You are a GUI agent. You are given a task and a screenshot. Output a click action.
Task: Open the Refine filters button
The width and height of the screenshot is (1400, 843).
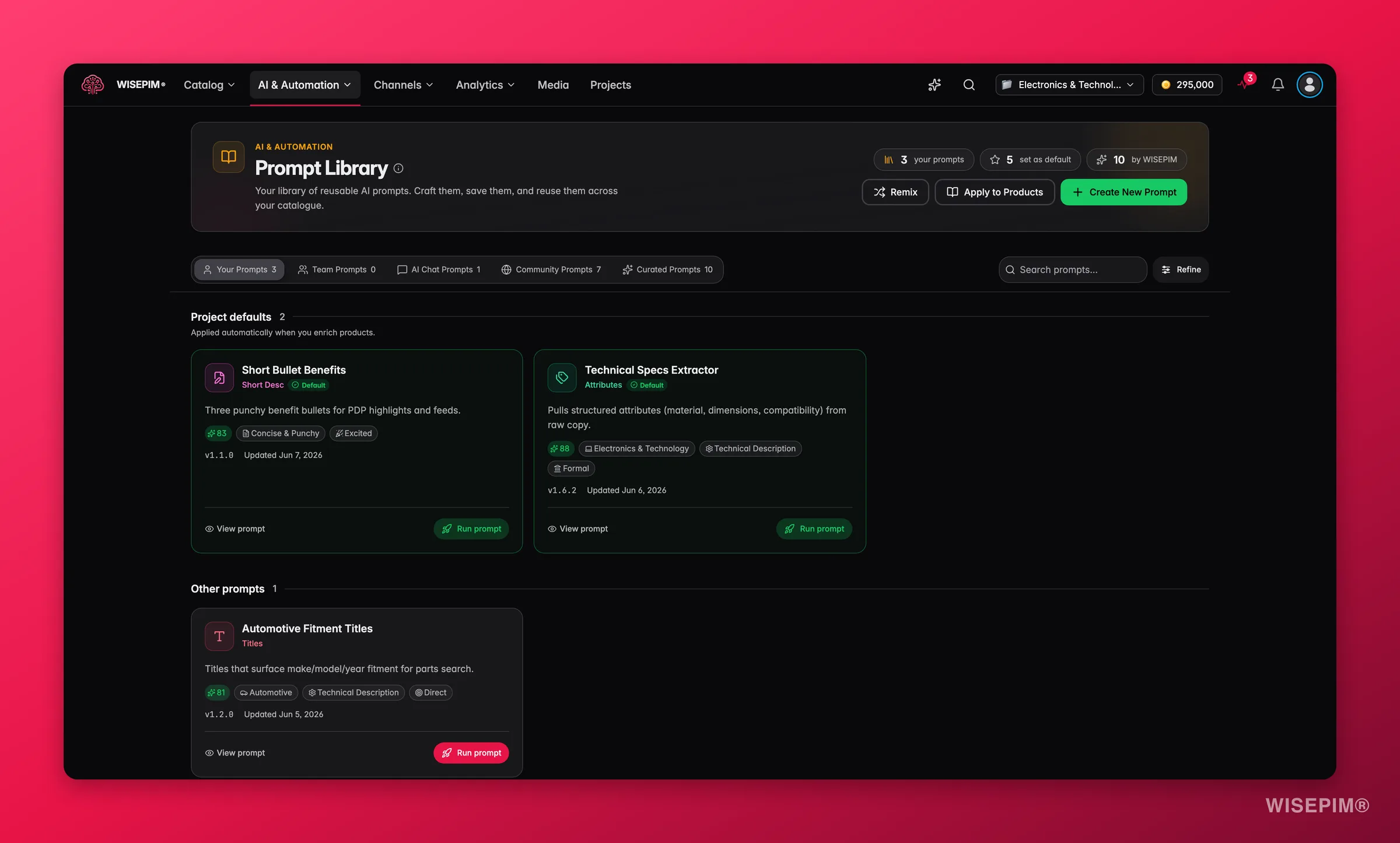pos(1181,270)
